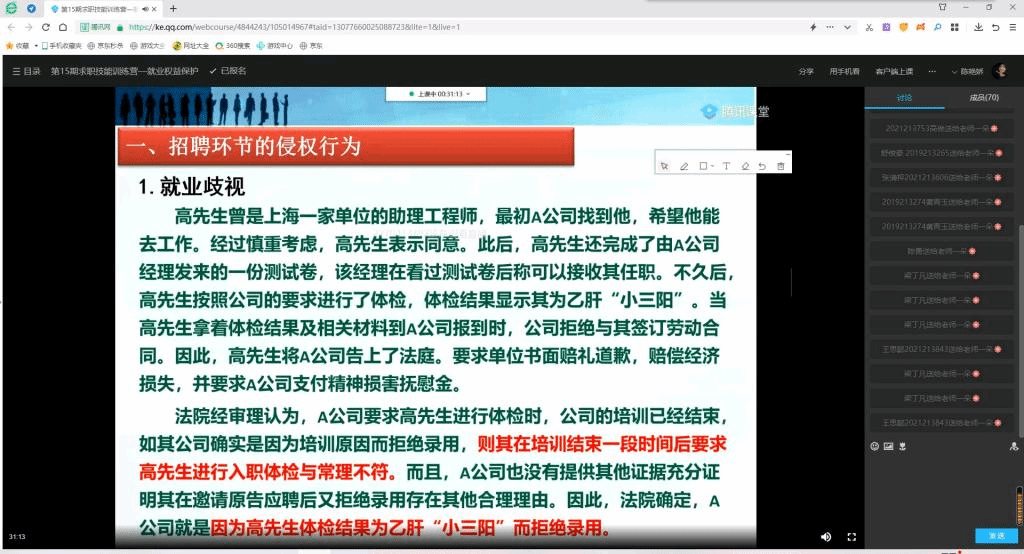1024x554 pixels.
Task: Switch to the 讨论 discussion tab
Action: [904, 98]
